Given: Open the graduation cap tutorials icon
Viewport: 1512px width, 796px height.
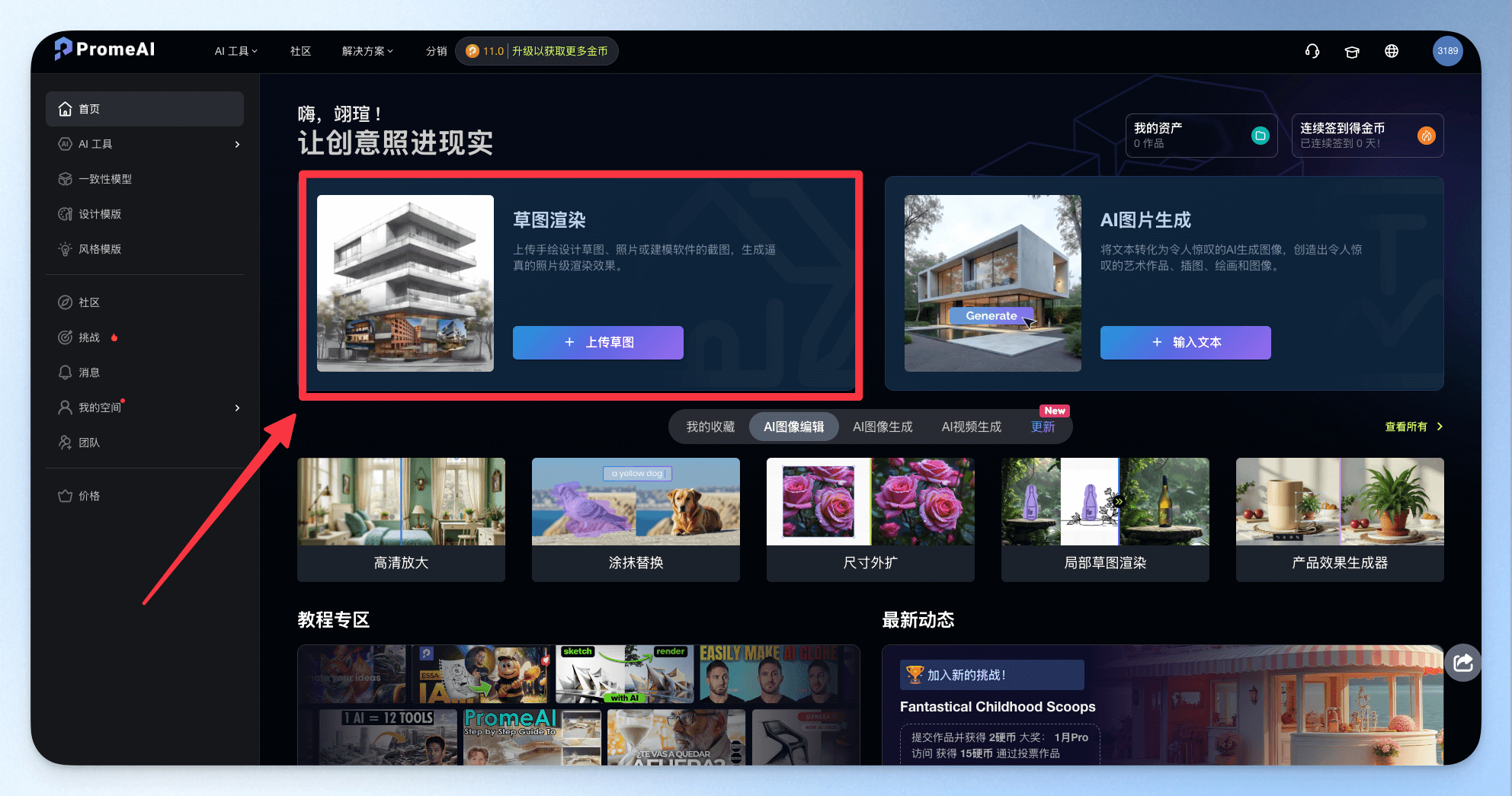Looking at the screenshot, I should point(1352,51).
